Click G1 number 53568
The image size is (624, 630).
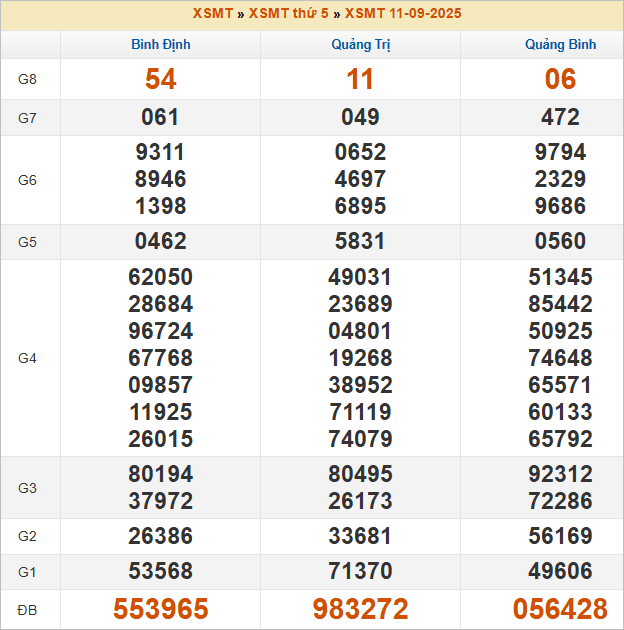pos(161,571)
